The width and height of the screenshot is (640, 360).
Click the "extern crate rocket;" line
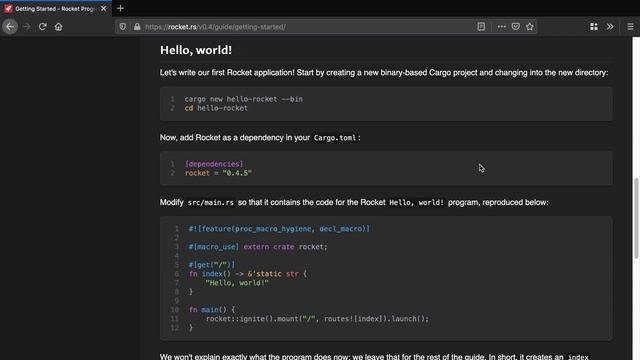pyautogui.click(x=258, y=247)
